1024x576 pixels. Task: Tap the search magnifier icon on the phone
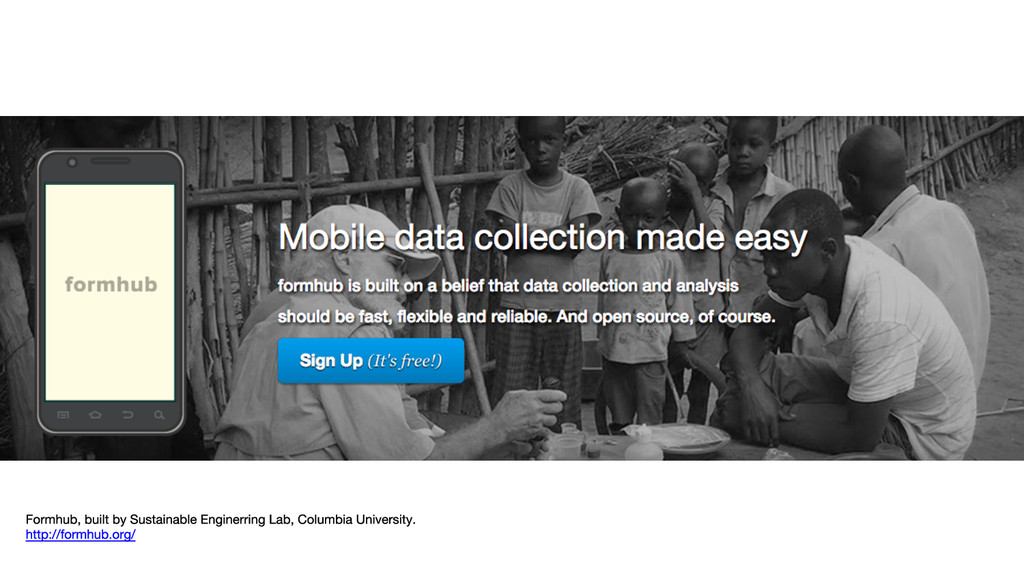click(159, 415)
